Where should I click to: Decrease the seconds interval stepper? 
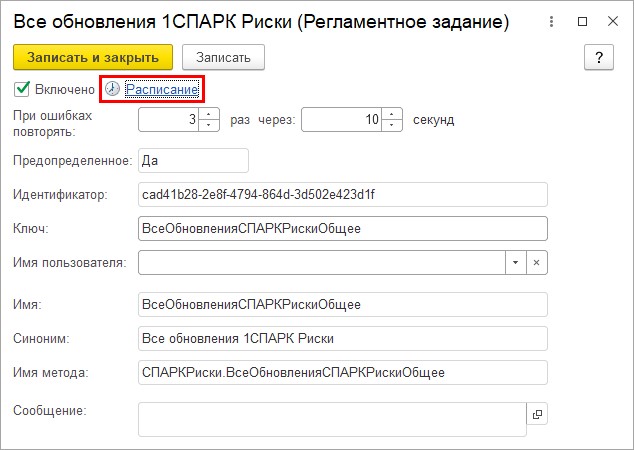pos(391,125)
